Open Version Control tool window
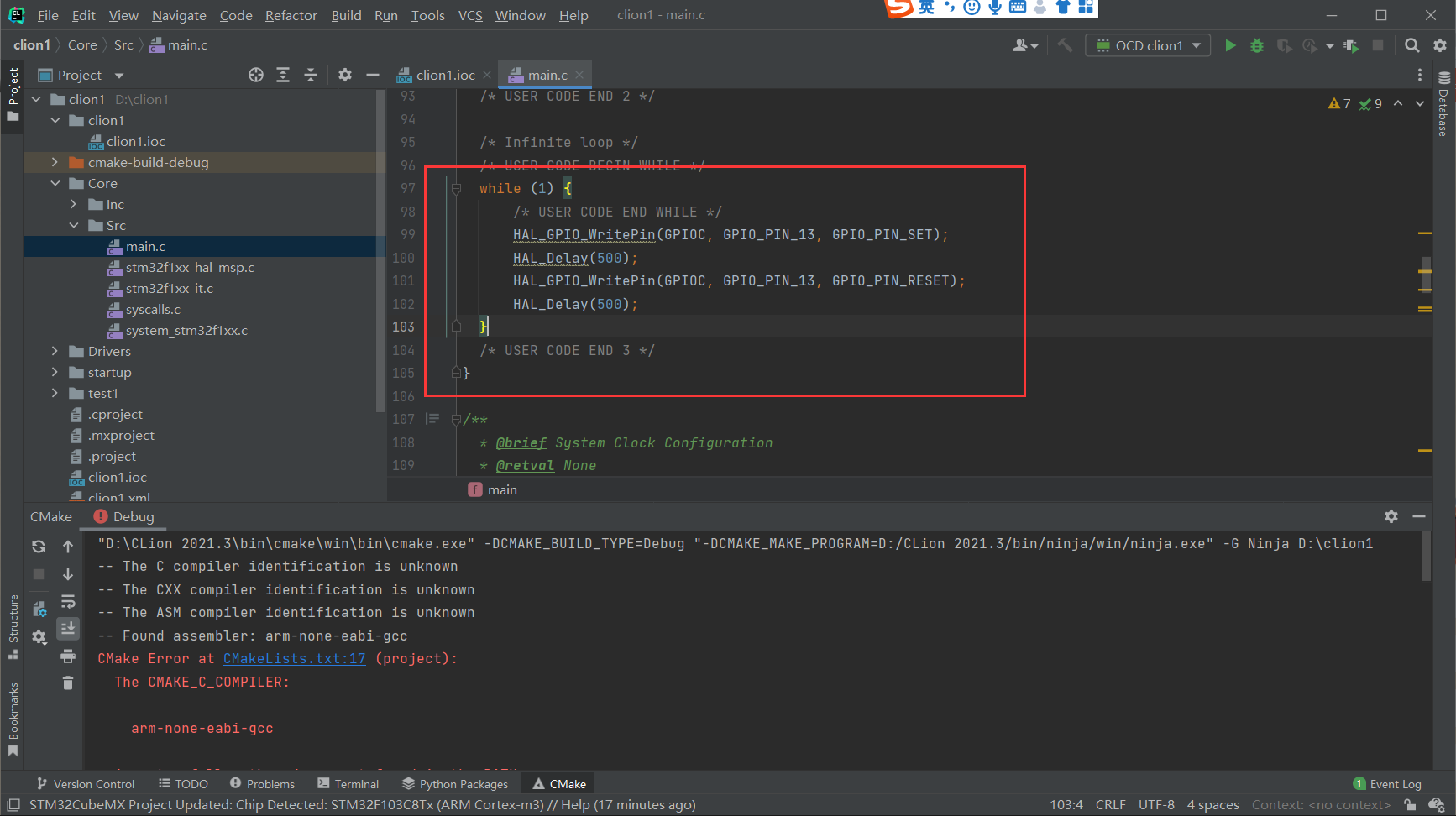This screenshot has width=1456, height=816. coord(86,784)
